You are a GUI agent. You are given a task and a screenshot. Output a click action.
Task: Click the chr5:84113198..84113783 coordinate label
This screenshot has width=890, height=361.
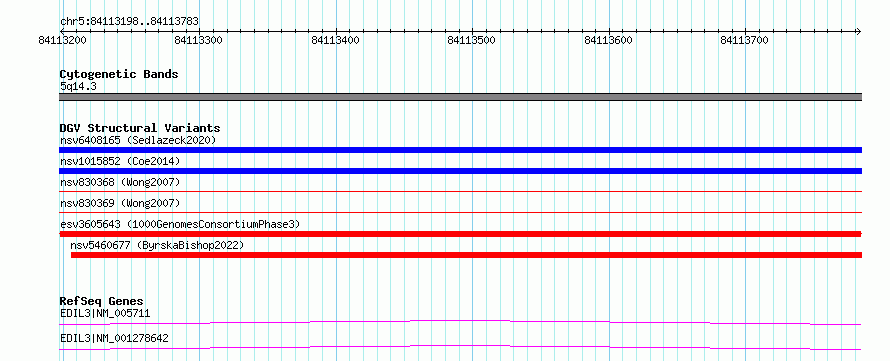tap(129, 22)
